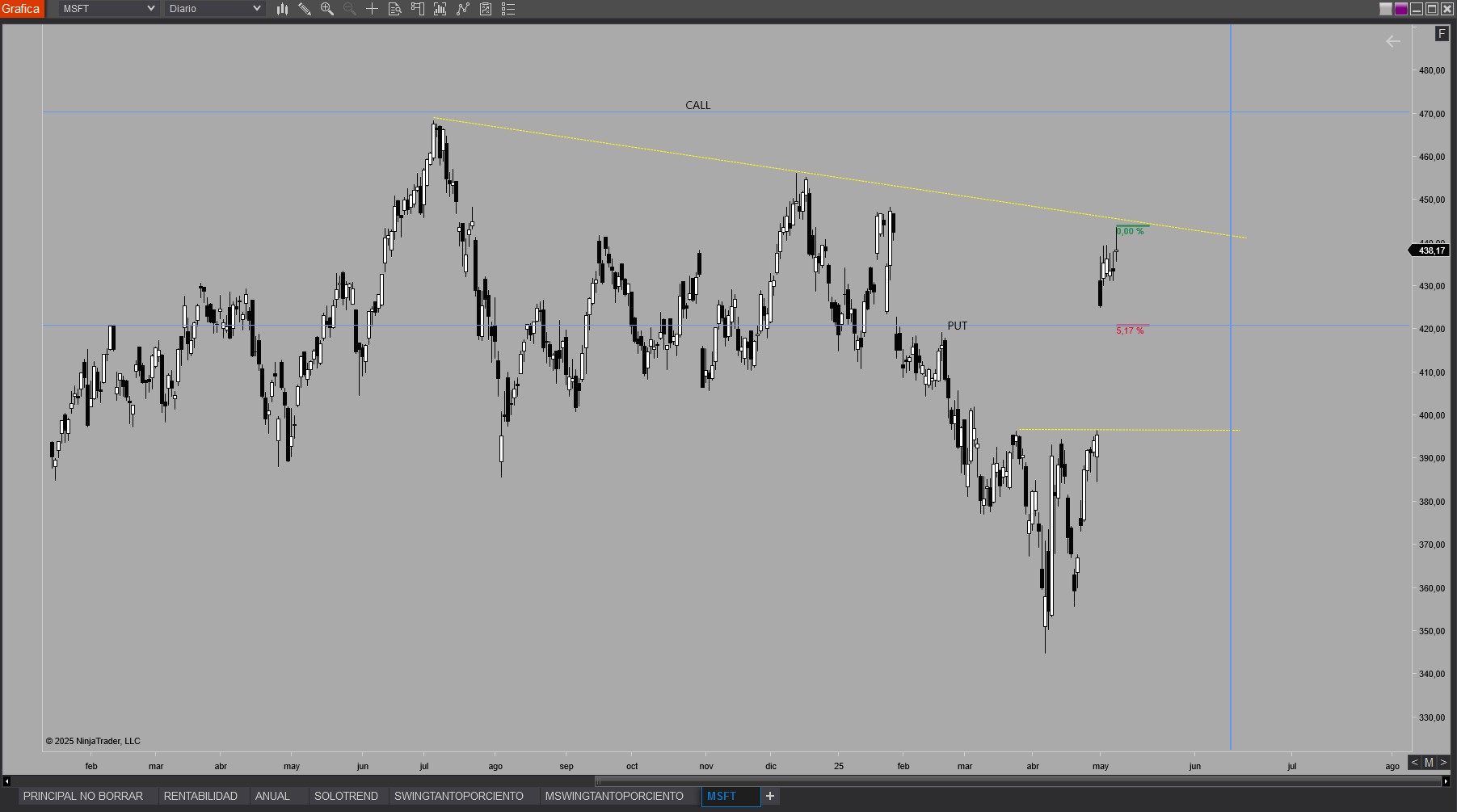The image size is (1457, 812).
Task: Minimize the chart window
Action: click(1417, 9)
